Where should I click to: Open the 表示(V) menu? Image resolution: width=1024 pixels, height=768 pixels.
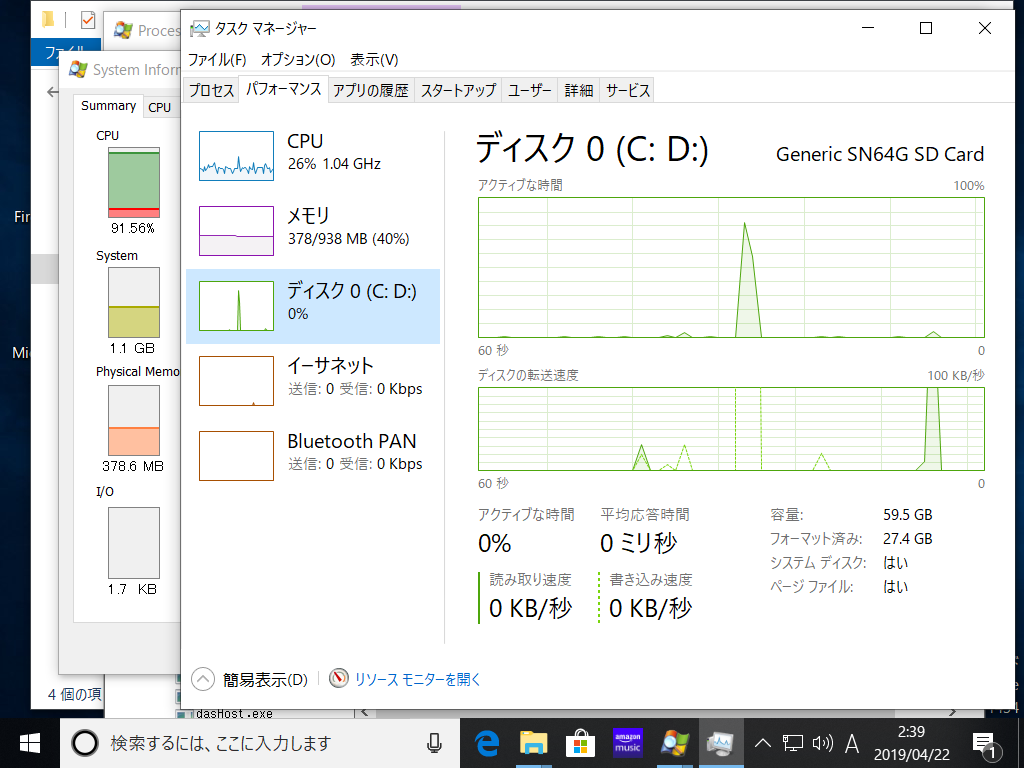(374, 60)
